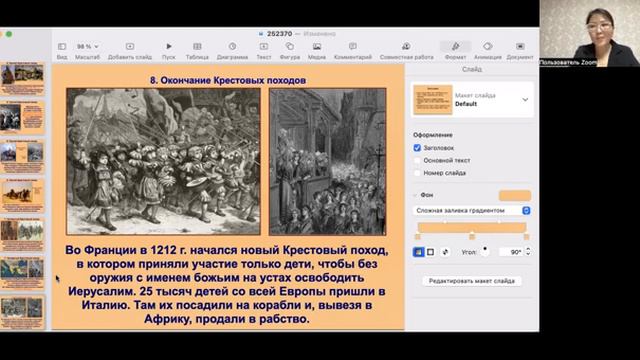Uncheck the Заголовок checkbox
Viewport: 640px width, 360px height.
point(417,148)
